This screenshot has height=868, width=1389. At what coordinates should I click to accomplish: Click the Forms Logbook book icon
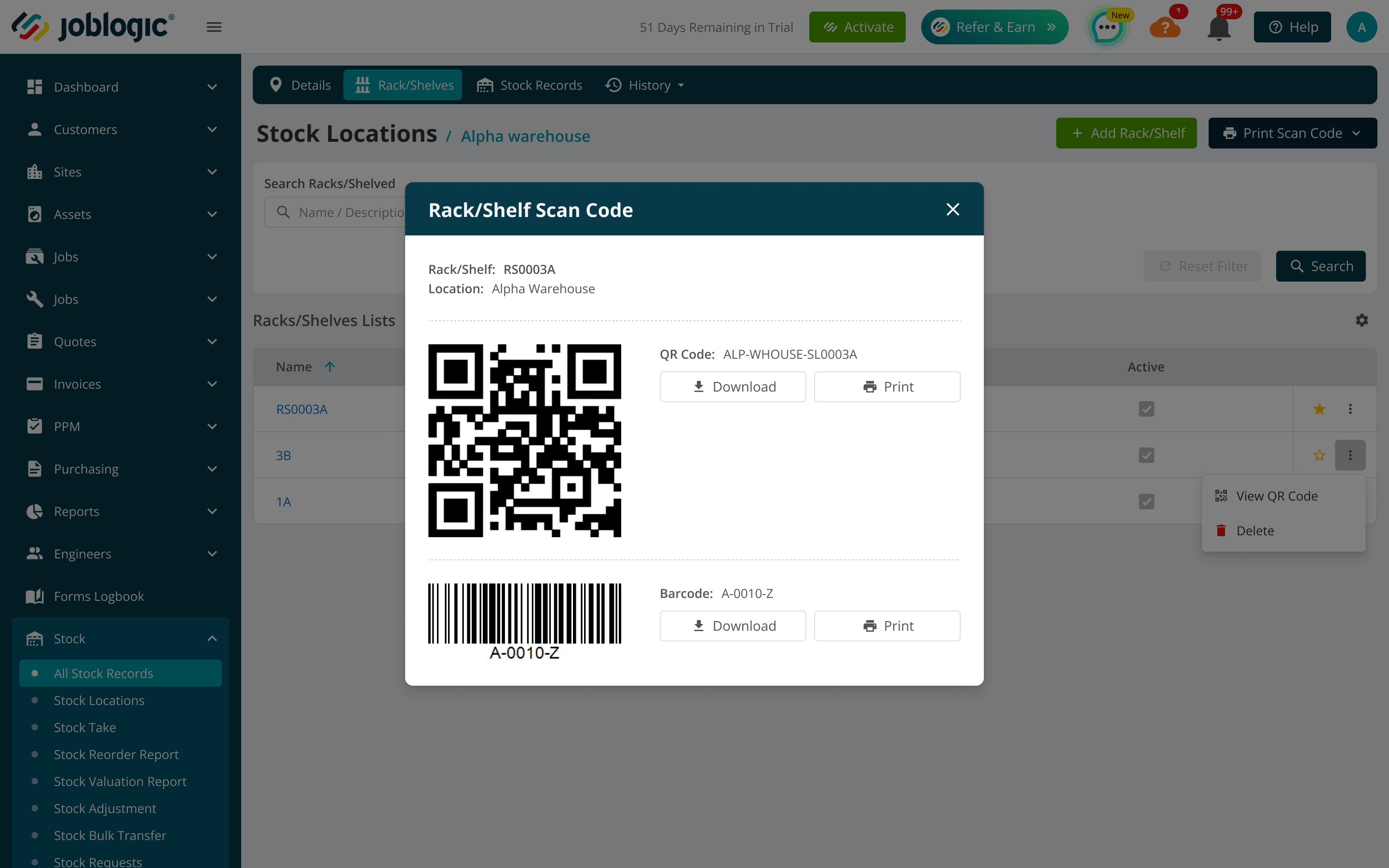click(34, 597)
